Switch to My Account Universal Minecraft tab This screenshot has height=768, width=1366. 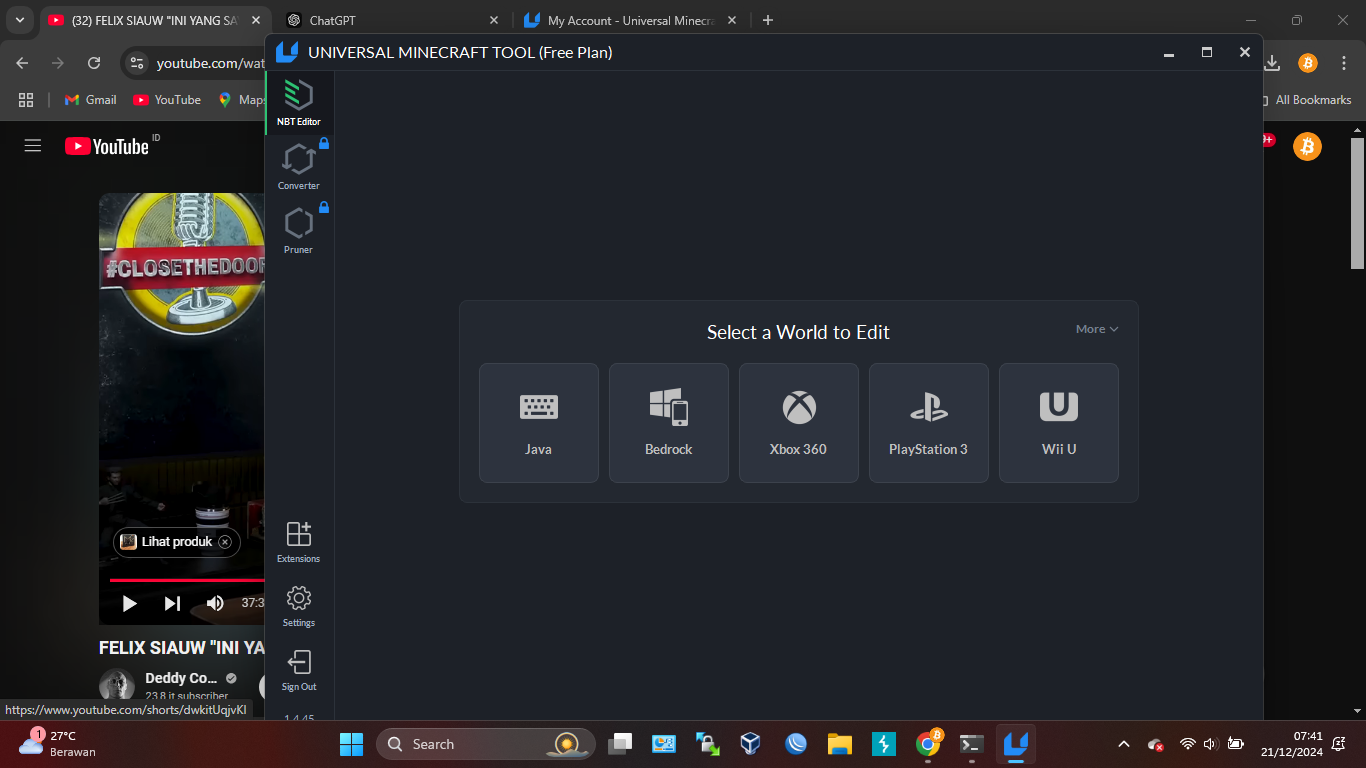point(630,20)
